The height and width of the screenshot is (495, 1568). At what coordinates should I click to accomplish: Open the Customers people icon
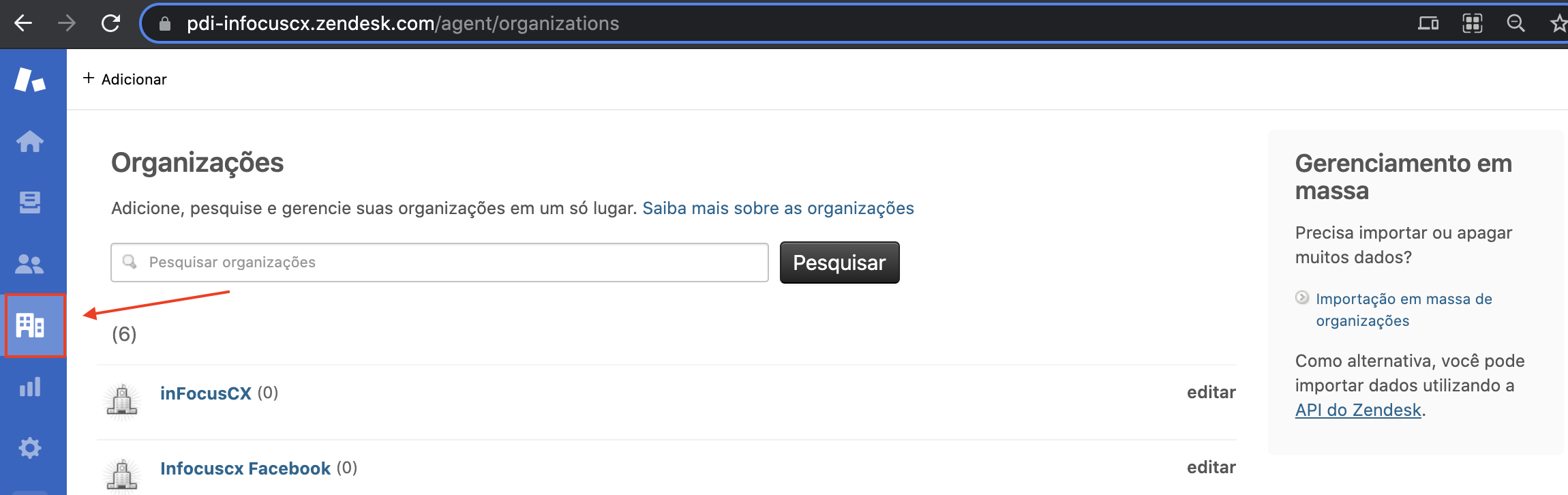point(29,264)
